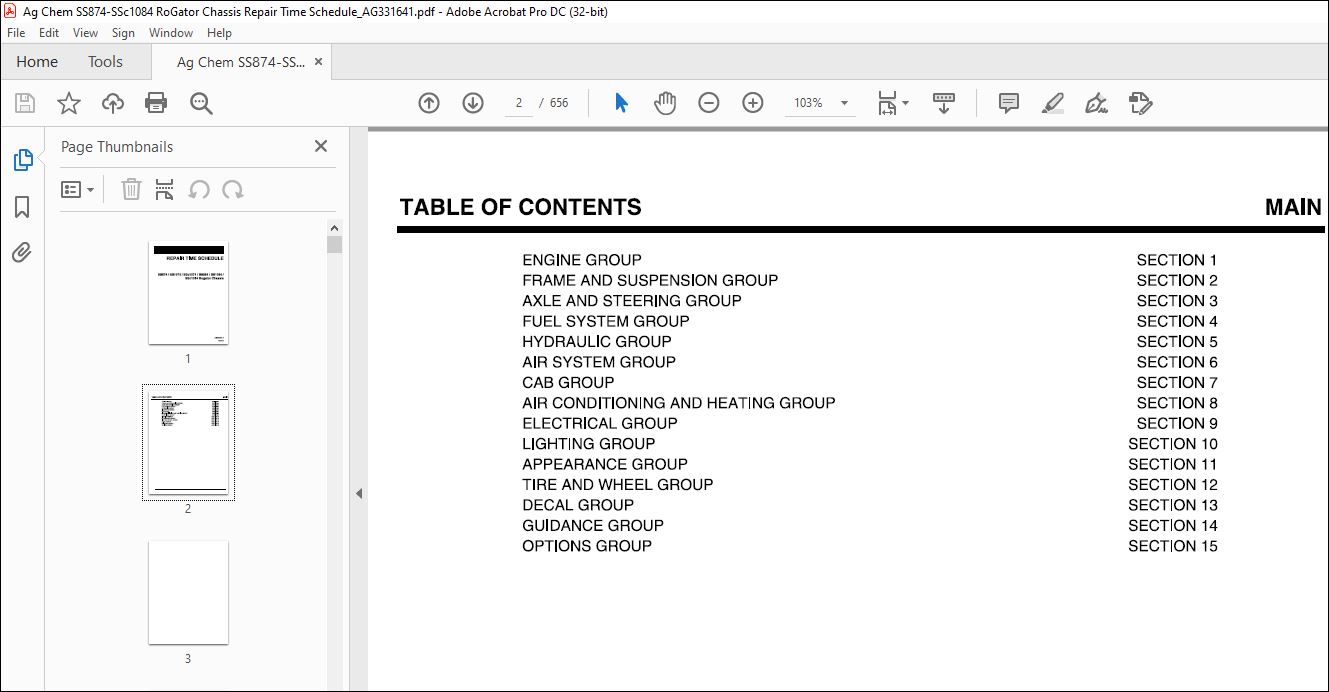Image resolution: width=1329 pixels, height=692 pixels.
Task: Click the AXLE AND STEERING GROUP entry
Action: coord(632,301)
